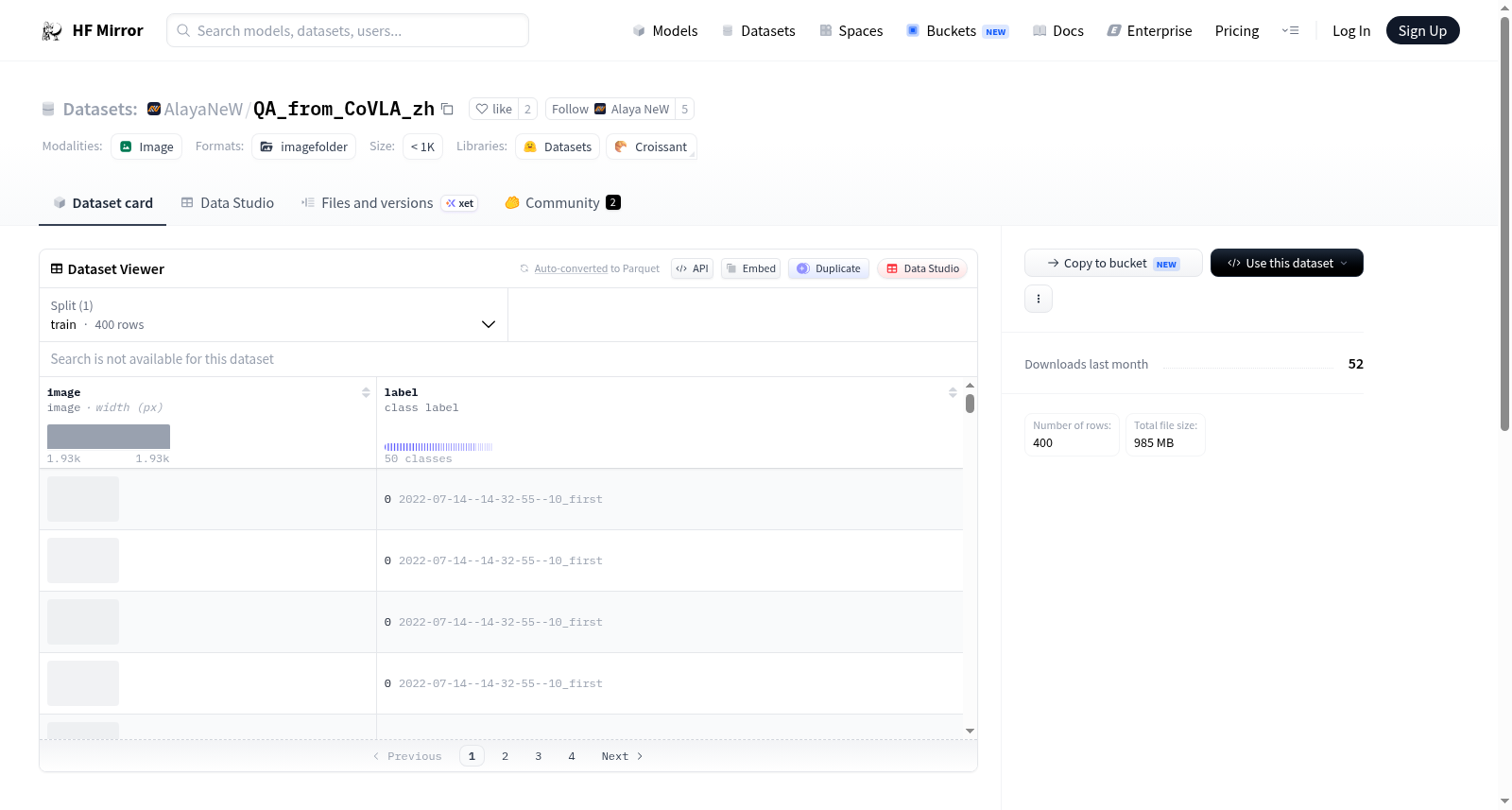Click the Next page button
Screen dimensions: 1512x810
pos(622,756)
